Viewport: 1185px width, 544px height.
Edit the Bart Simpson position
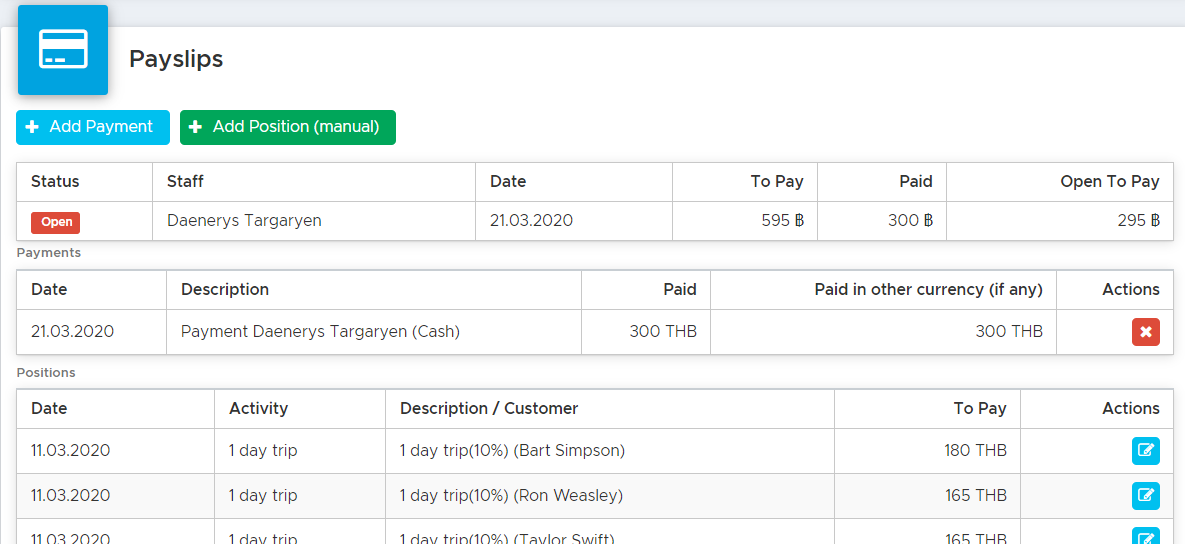coord(1146,451)
